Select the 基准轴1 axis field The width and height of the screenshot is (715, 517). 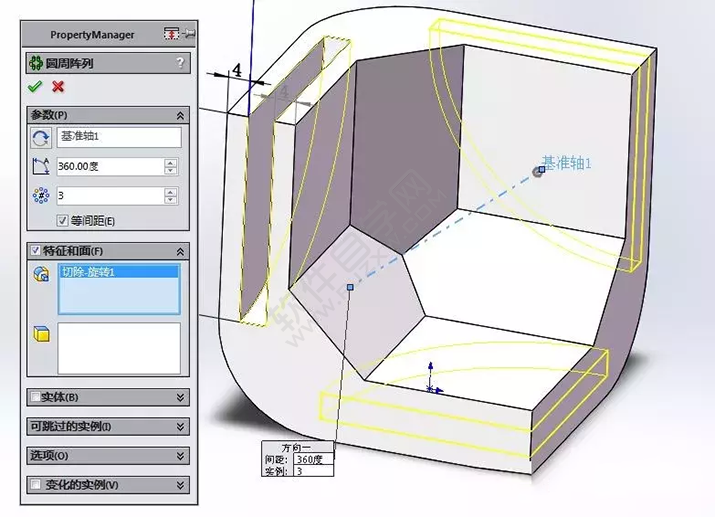[x=119, y=137]
